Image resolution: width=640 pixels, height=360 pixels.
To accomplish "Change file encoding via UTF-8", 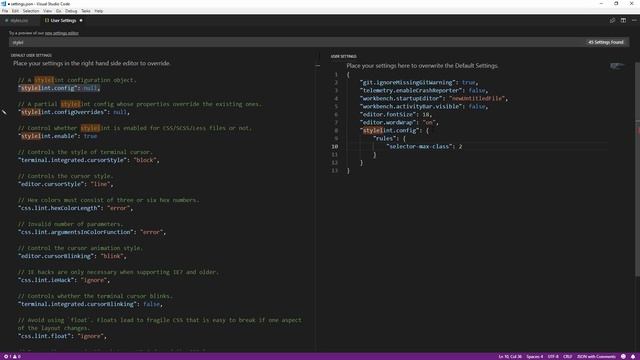I will [553, 356].
